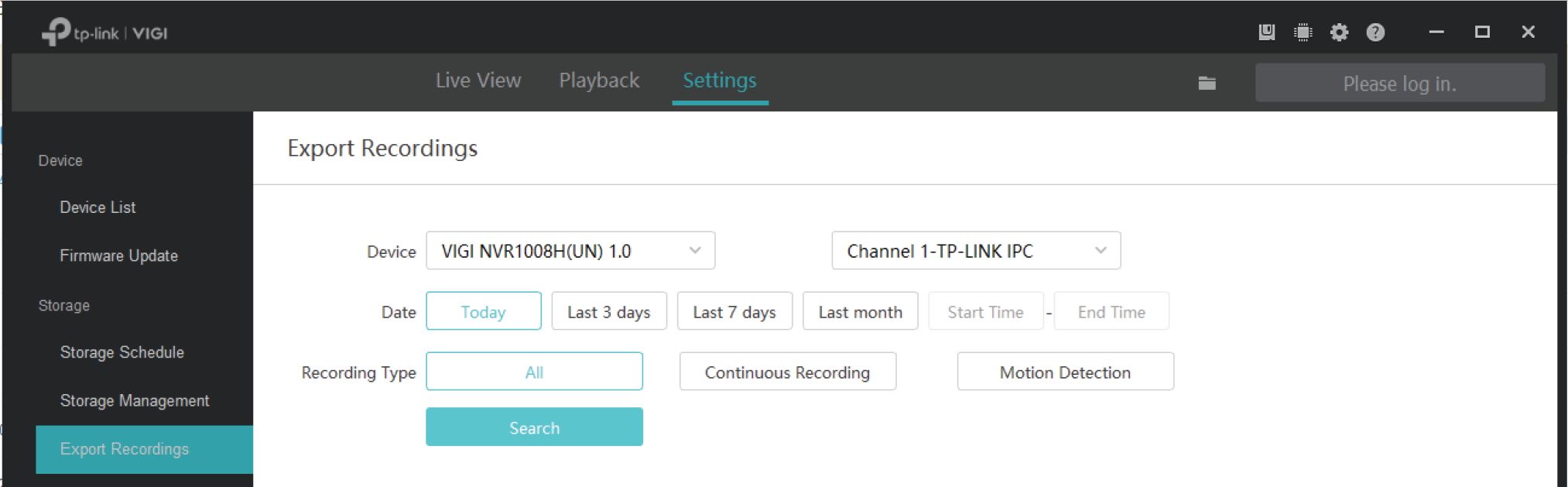Open the gear settings icon

click(x=1339, y=33)
